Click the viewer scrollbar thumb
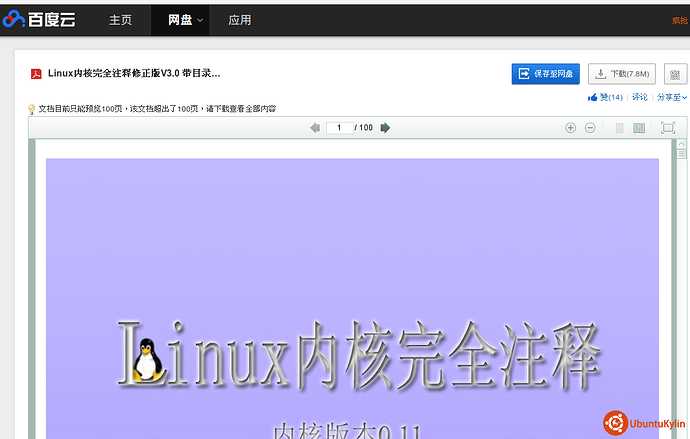 [x=682, y=154]
